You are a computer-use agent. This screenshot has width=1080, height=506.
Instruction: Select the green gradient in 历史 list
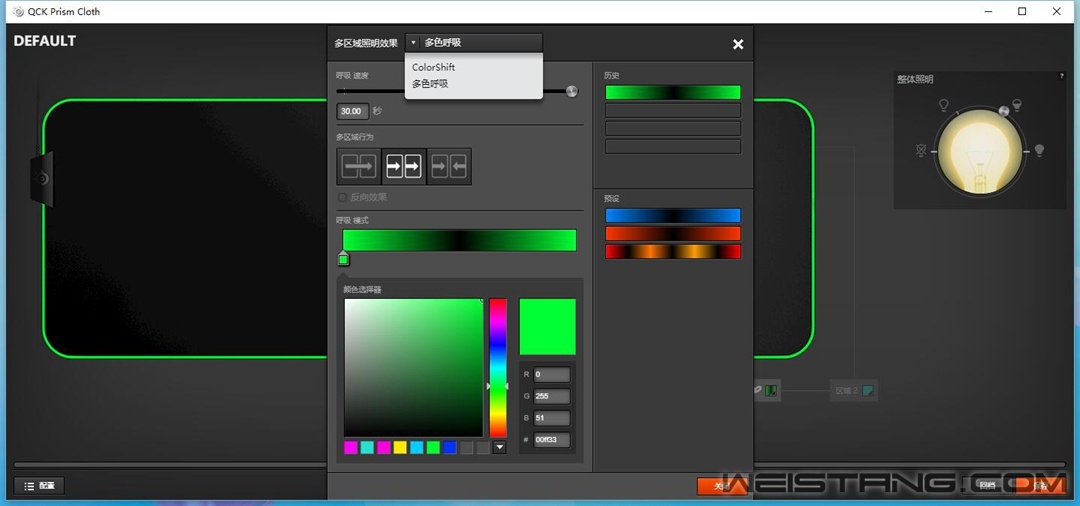click(x=673, y=92)
